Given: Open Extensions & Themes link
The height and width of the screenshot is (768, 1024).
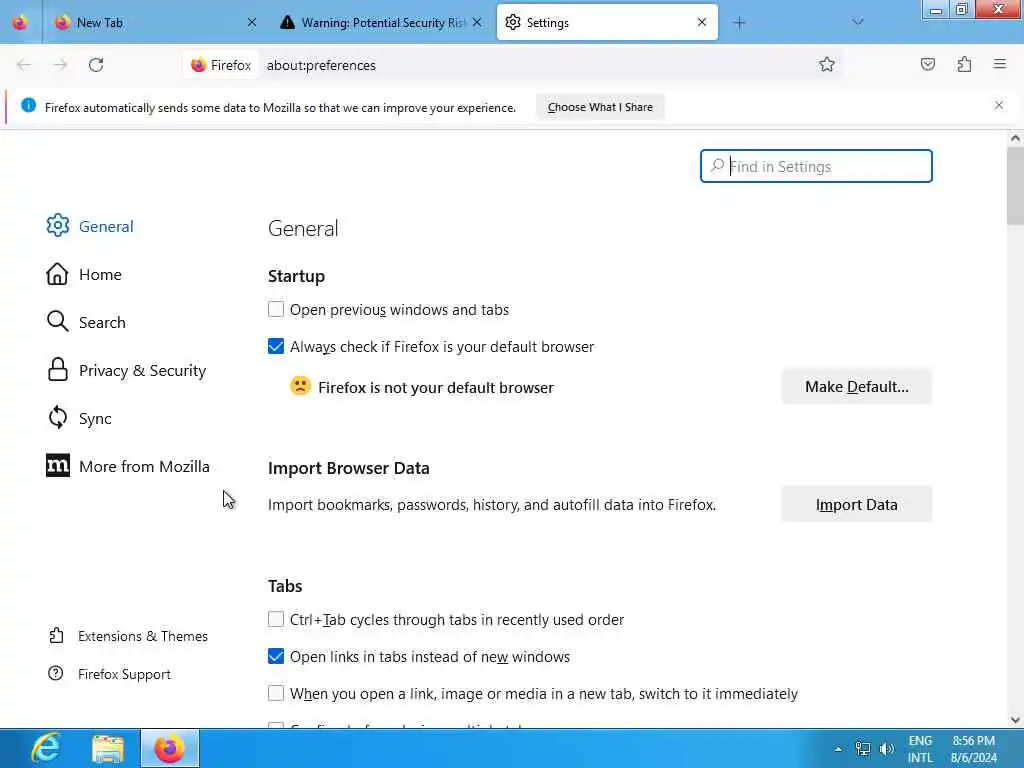Looking at the screenshot, I should click(x=128, y=636).
